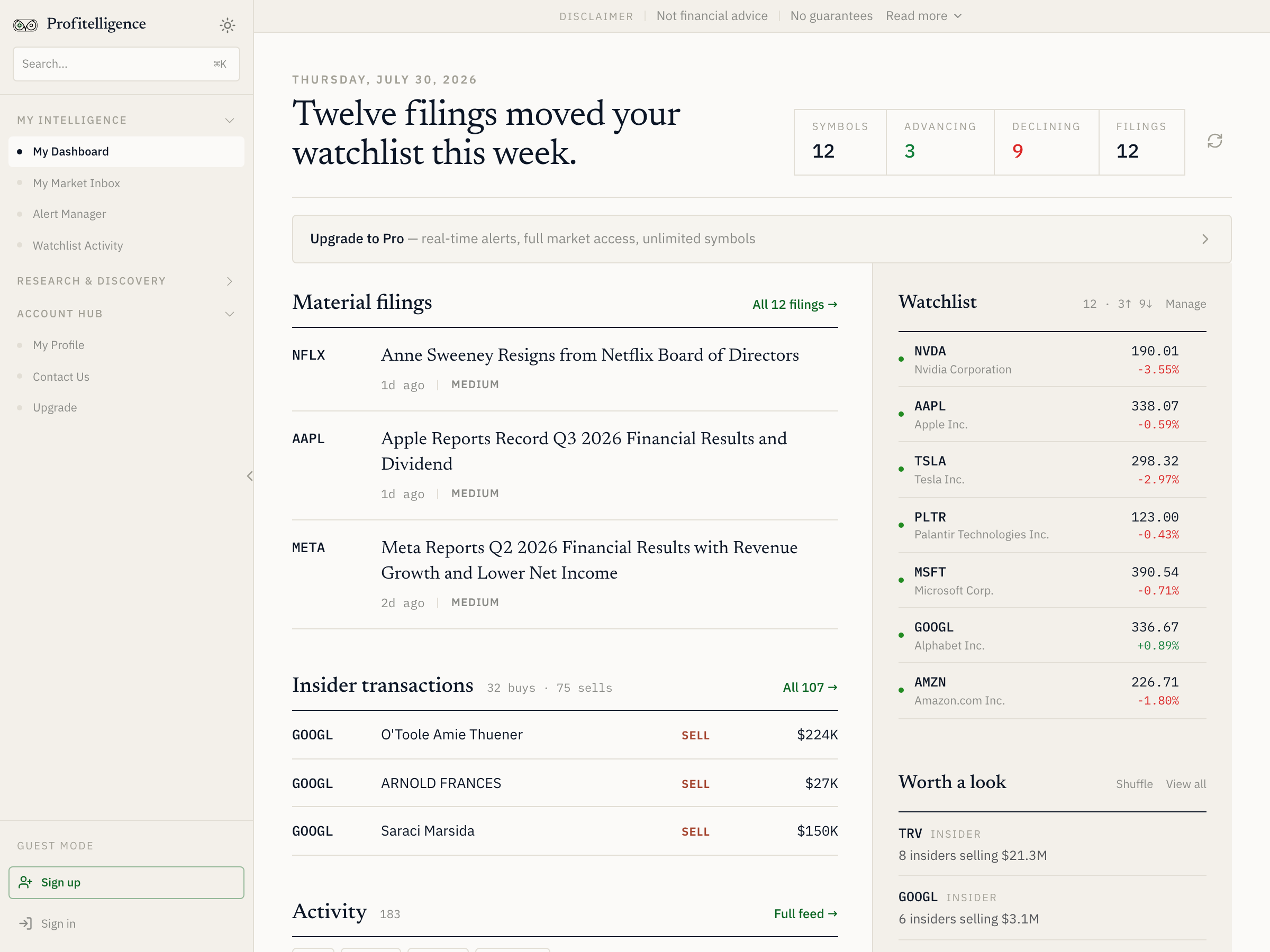1270x952 pixels.
Task: Open O'Toole Amie Thuener transaction row
Action: (x=565, y=735)
